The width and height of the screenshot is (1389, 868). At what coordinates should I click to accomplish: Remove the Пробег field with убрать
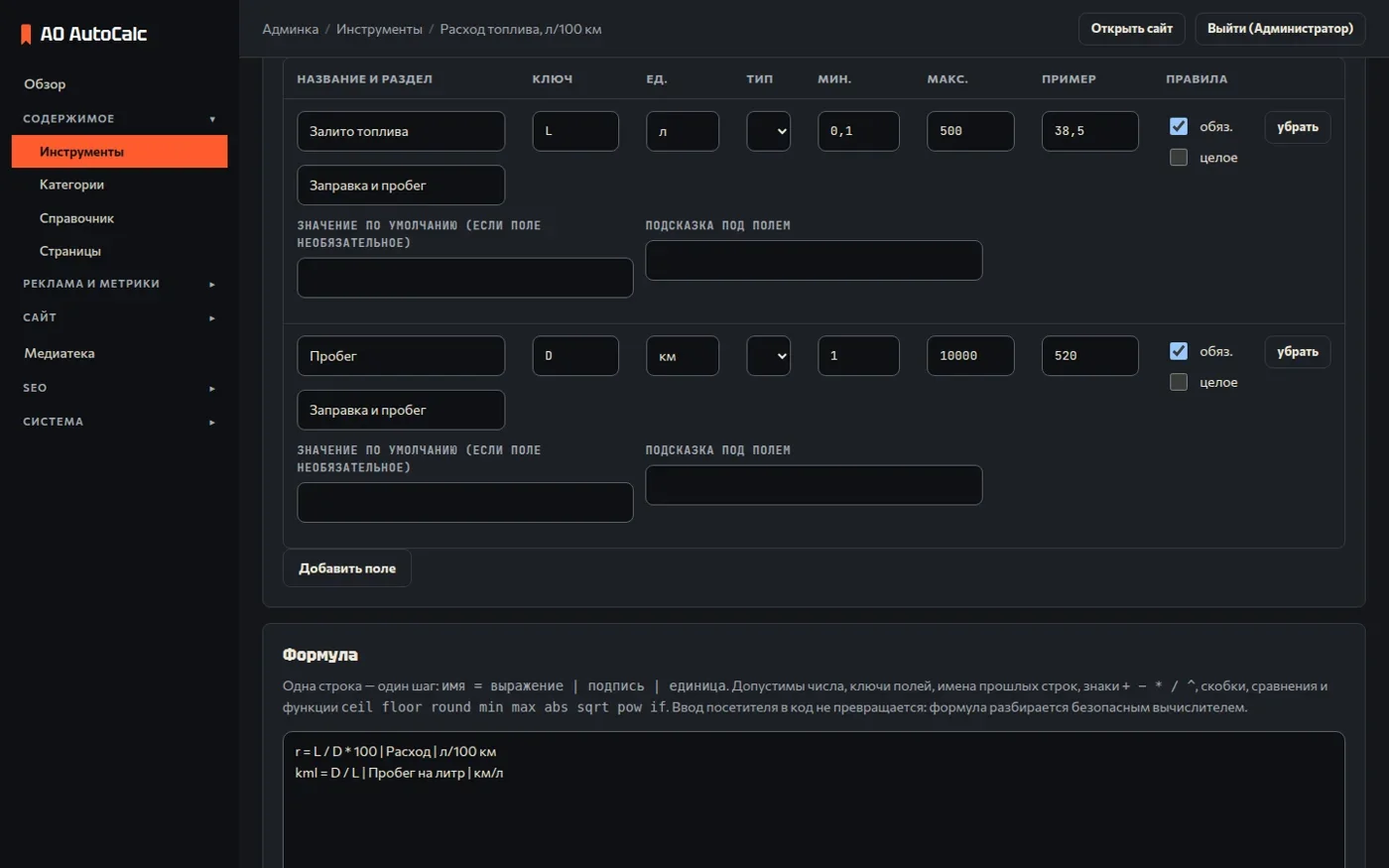1298,352
